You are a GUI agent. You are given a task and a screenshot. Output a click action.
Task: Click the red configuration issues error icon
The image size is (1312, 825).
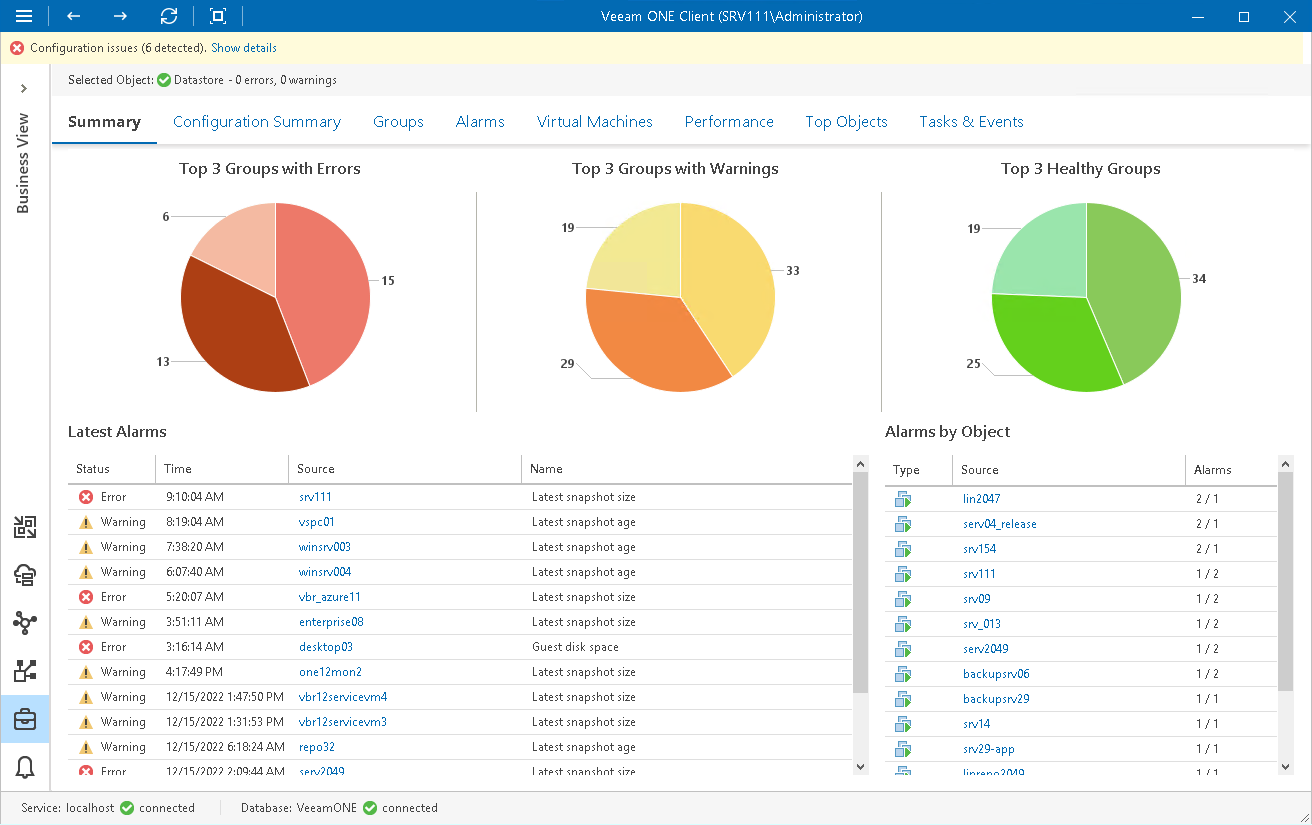[17, 48]
